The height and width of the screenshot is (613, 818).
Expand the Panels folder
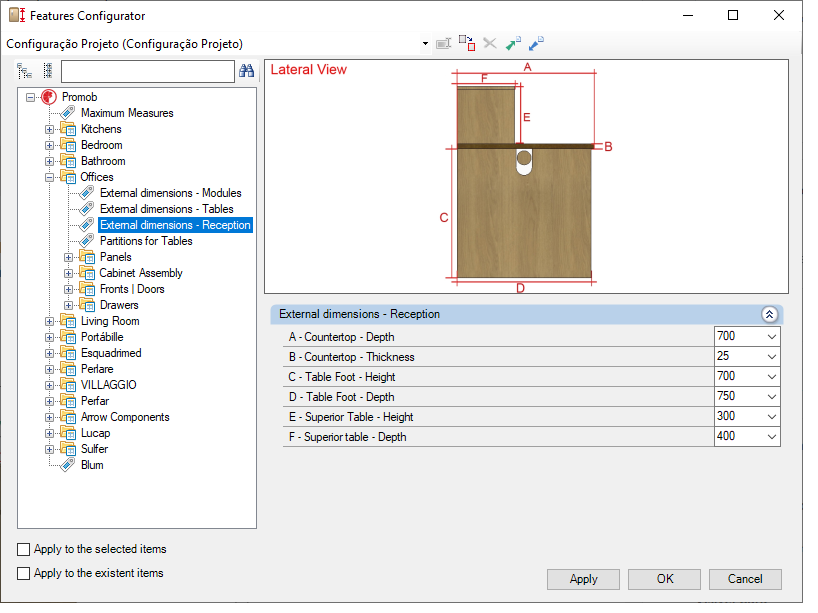click(x=68, y=258)
